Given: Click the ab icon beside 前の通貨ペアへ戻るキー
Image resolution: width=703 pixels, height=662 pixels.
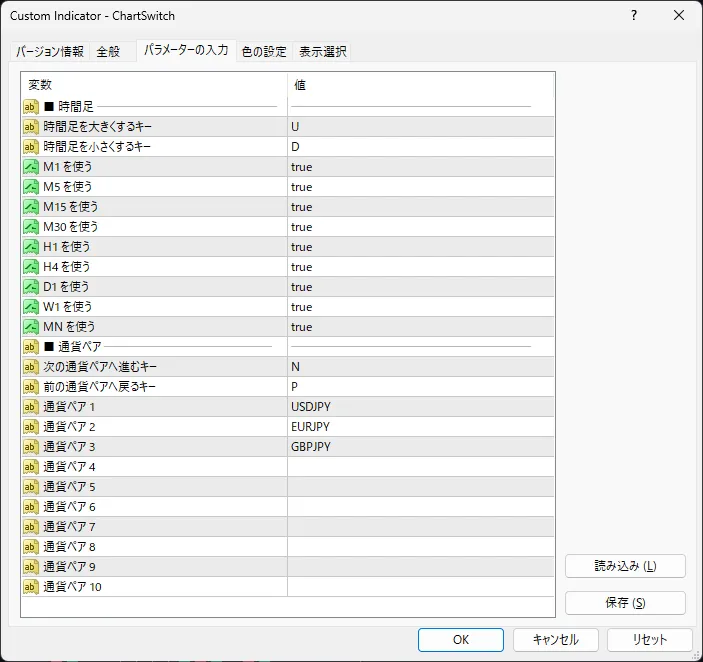Looking at the screenshot, I should point(30,387).
